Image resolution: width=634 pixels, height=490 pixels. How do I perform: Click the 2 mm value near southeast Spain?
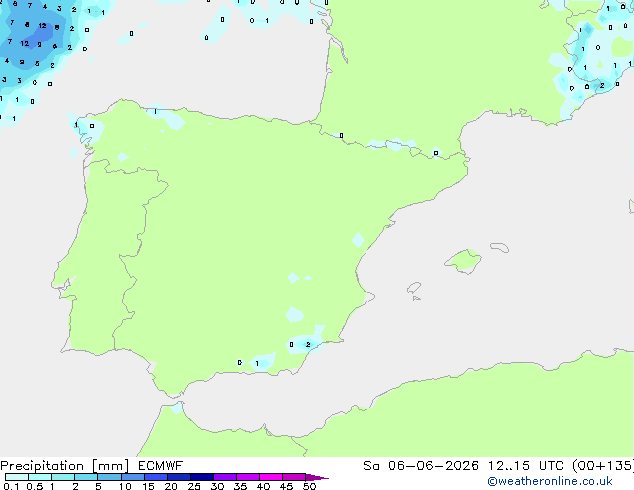pyautogui.click(x=308, y=344)
